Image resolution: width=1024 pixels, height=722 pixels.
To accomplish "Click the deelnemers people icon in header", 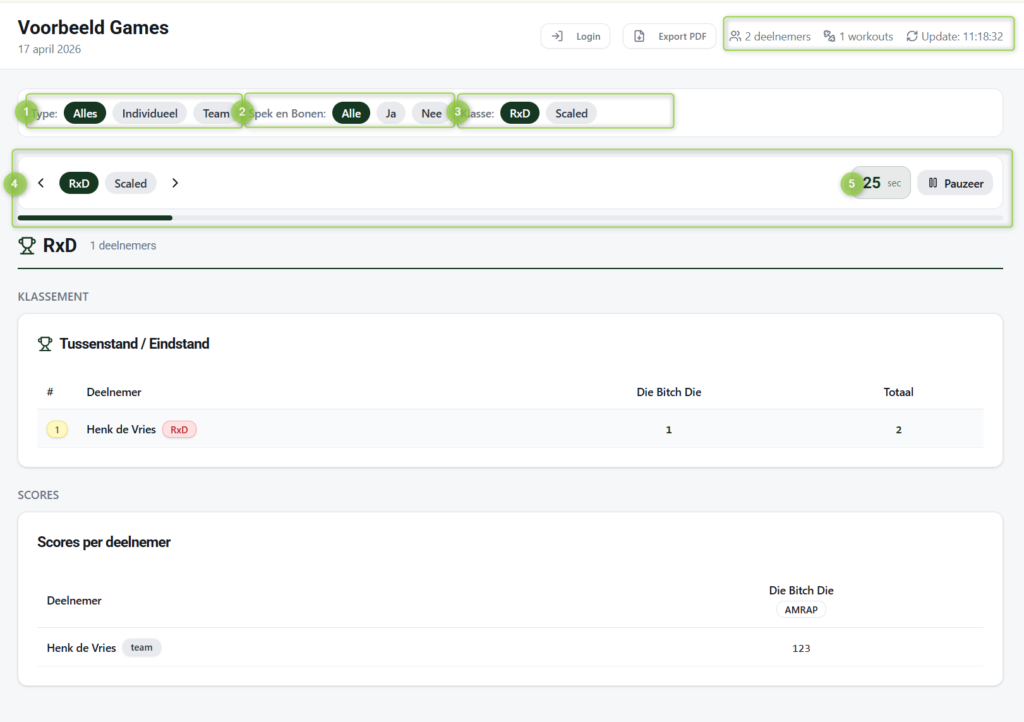I will pyautogui.click(x=735, y=37).
